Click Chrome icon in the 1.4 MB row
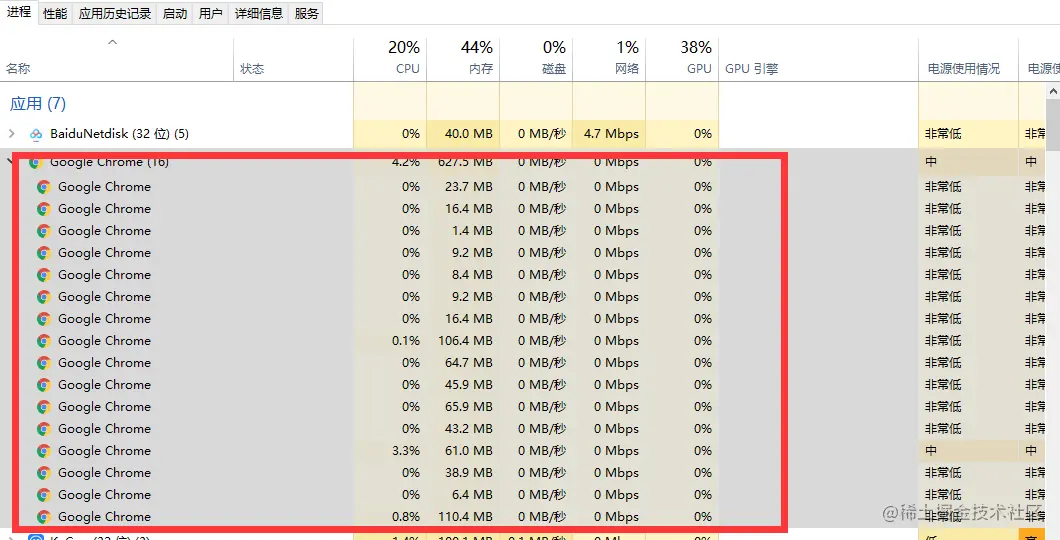 [x=44, y=230]
